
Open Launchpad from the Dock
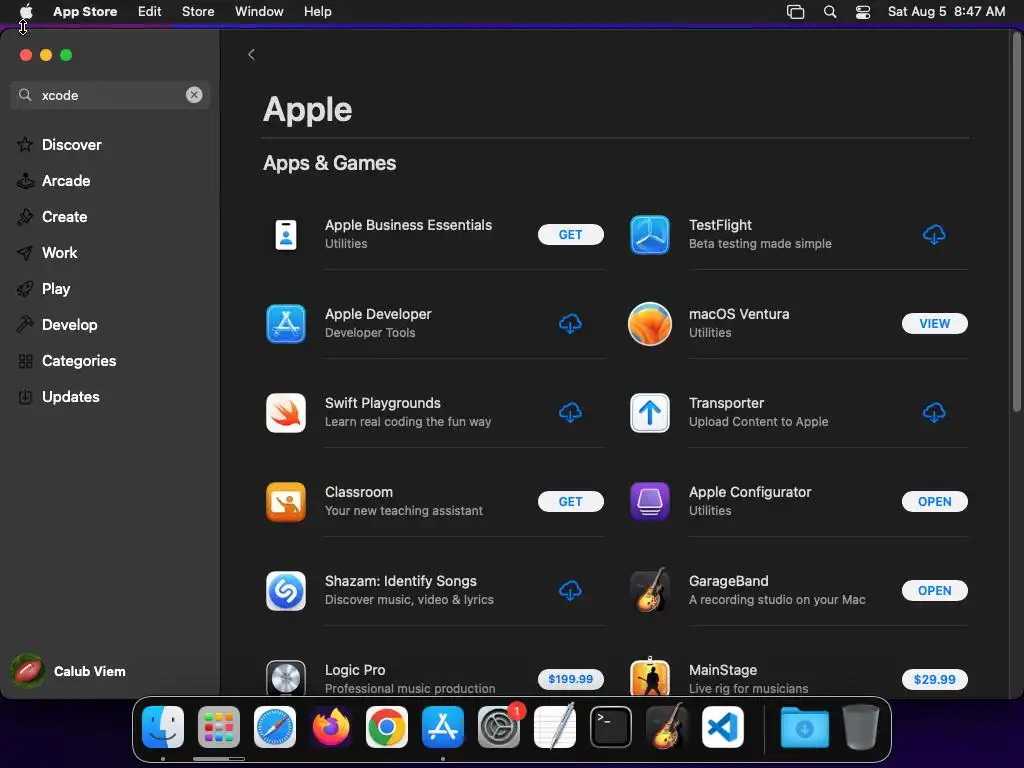click(x=219, y=727)
